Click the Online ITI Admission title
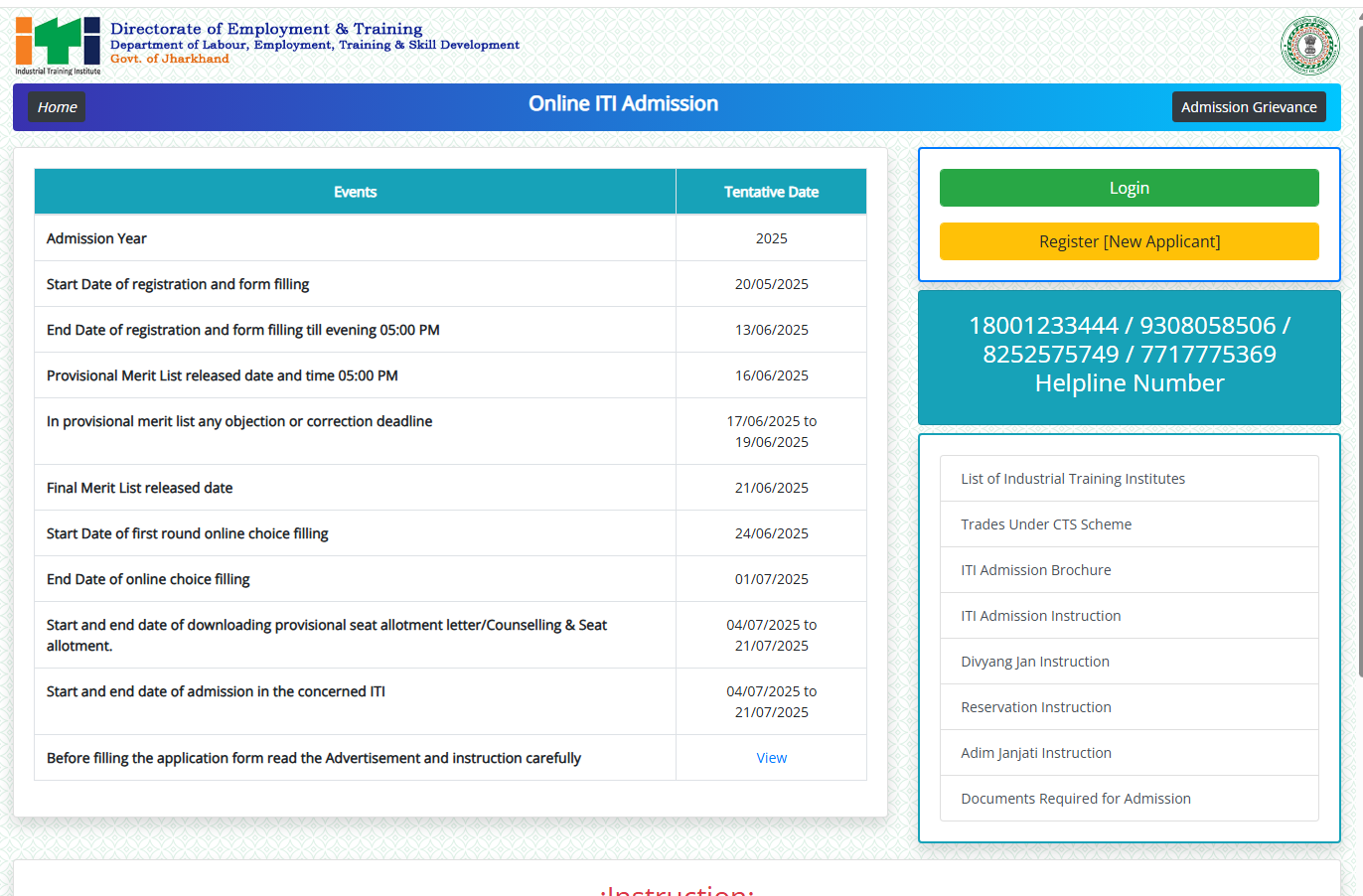Screen dimensions: 1363x896 click(x=623, y=104)
